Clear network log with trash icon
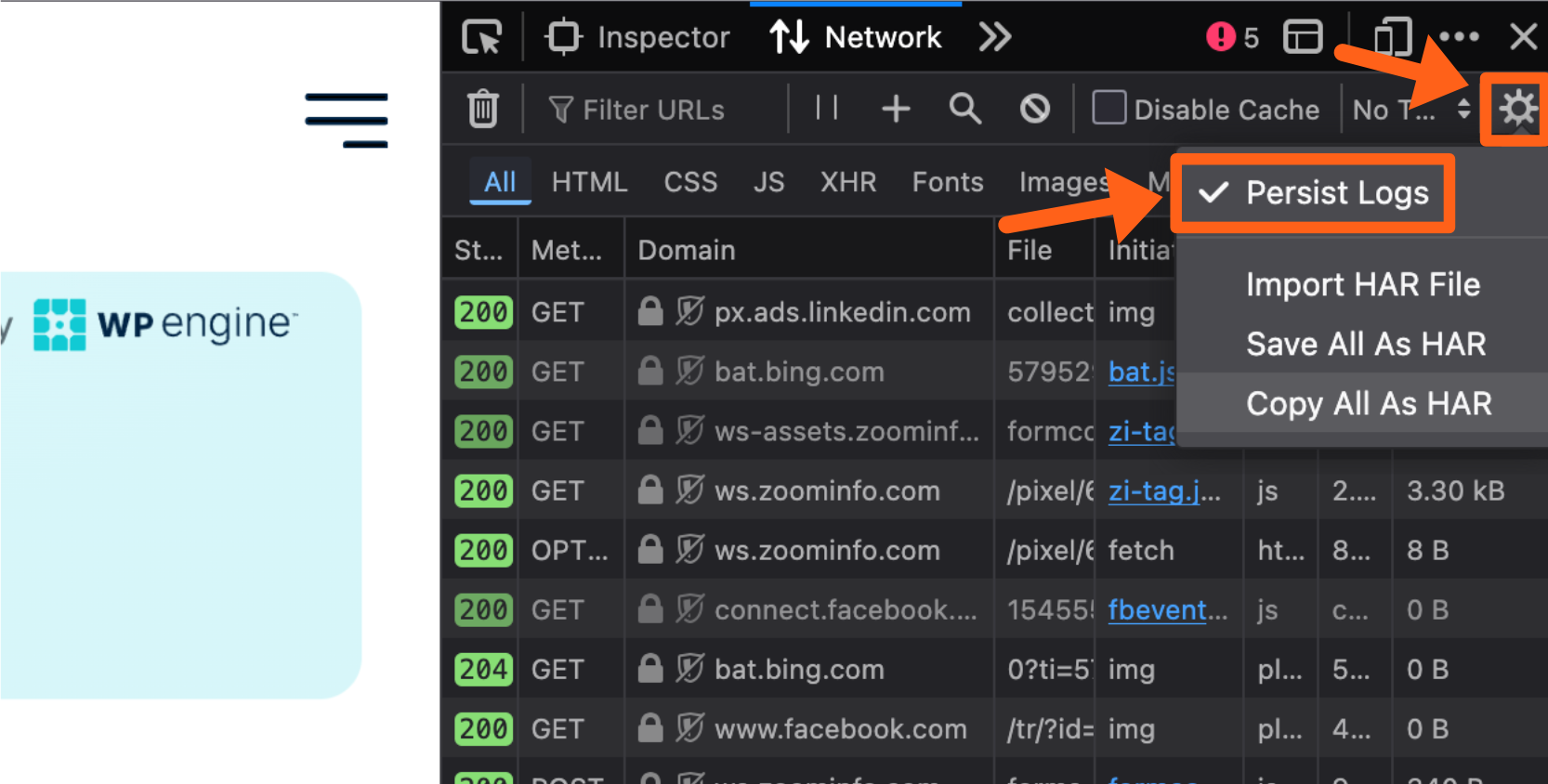The width and height of the screenshot is (1548, 784). coord(482,109)
